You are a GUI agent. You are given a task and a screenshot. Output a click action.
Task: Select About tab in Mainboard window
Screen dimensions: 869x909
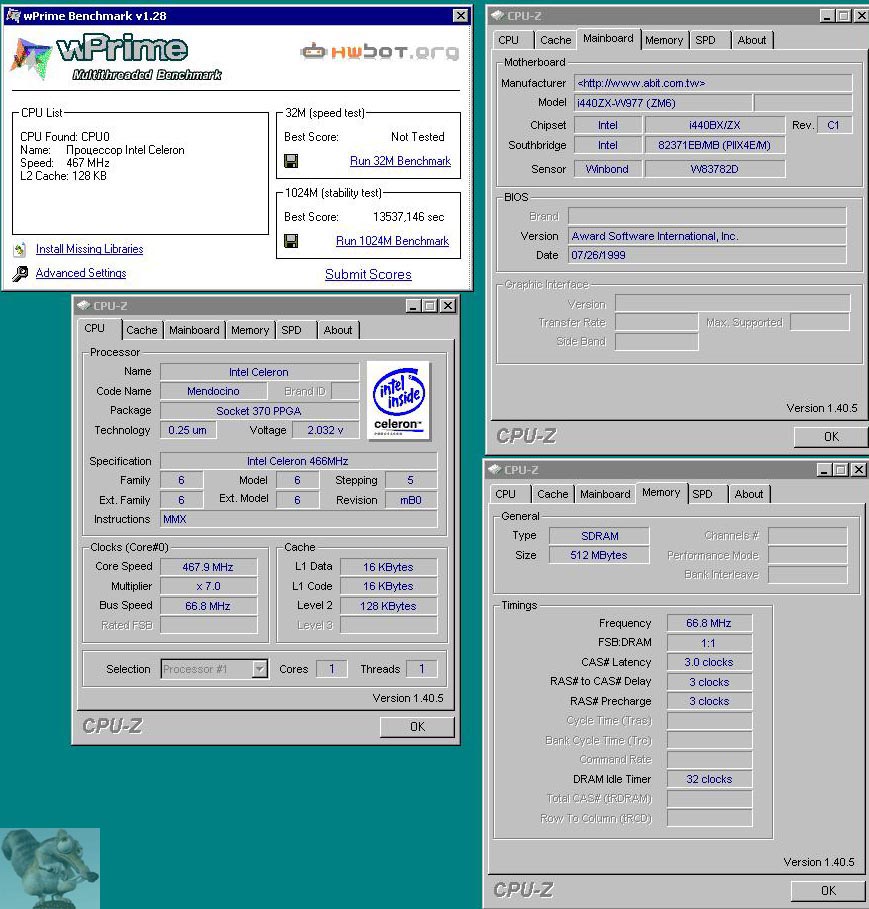[x=752, y=40]
